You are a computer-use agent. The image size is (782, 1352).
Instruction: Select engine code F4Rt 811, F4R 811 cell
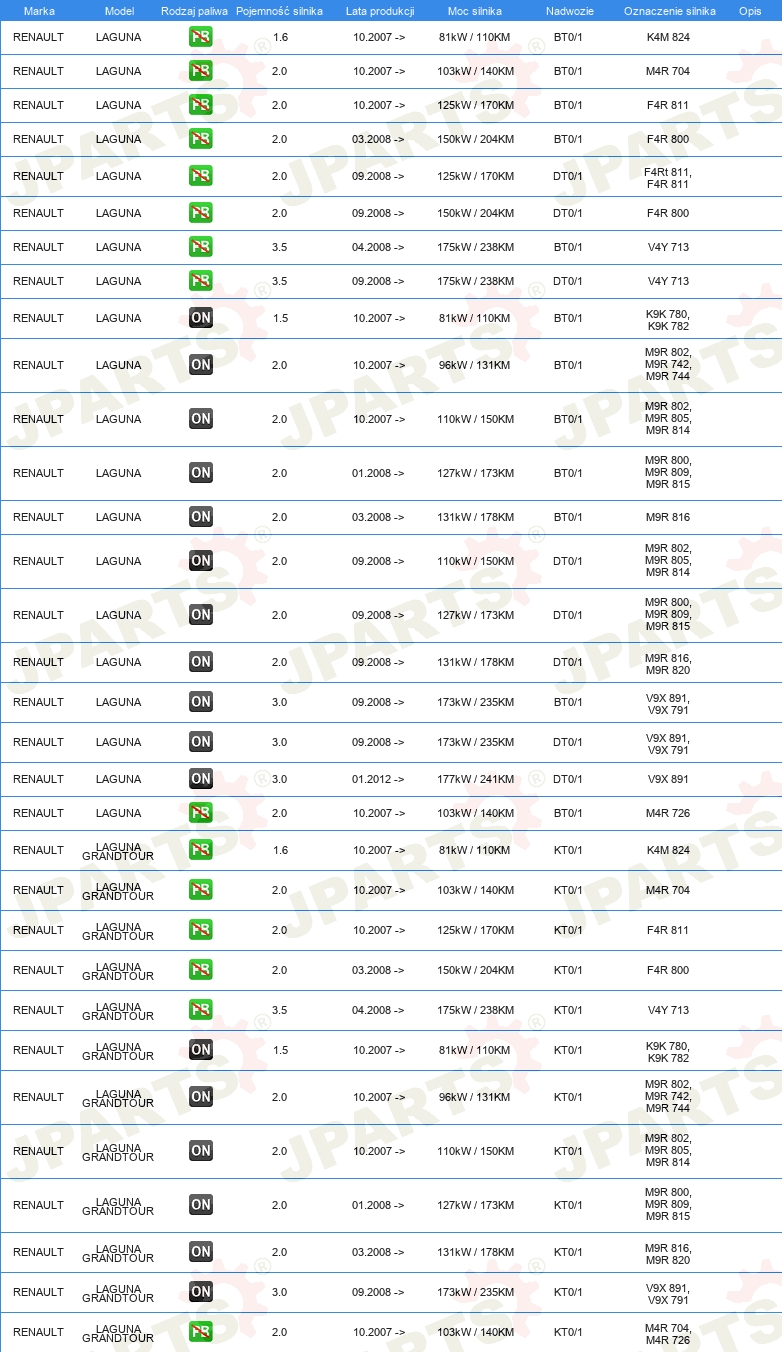point(668,178)
